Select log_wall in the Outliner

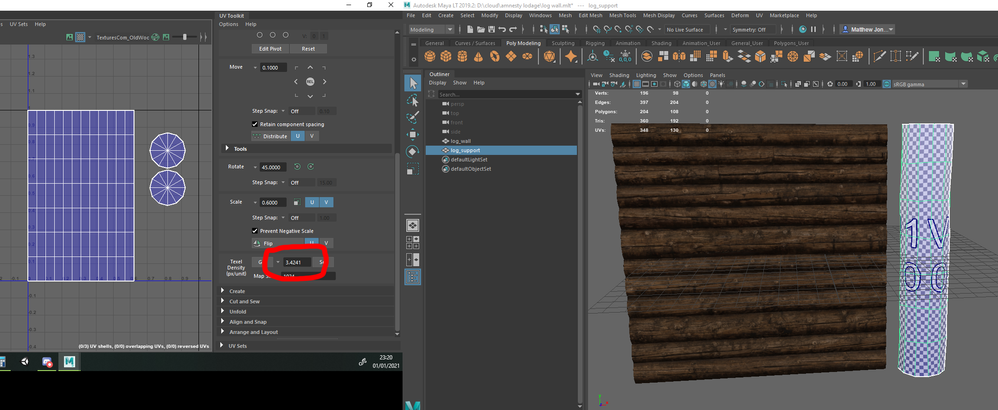click(x=461, y=141)
